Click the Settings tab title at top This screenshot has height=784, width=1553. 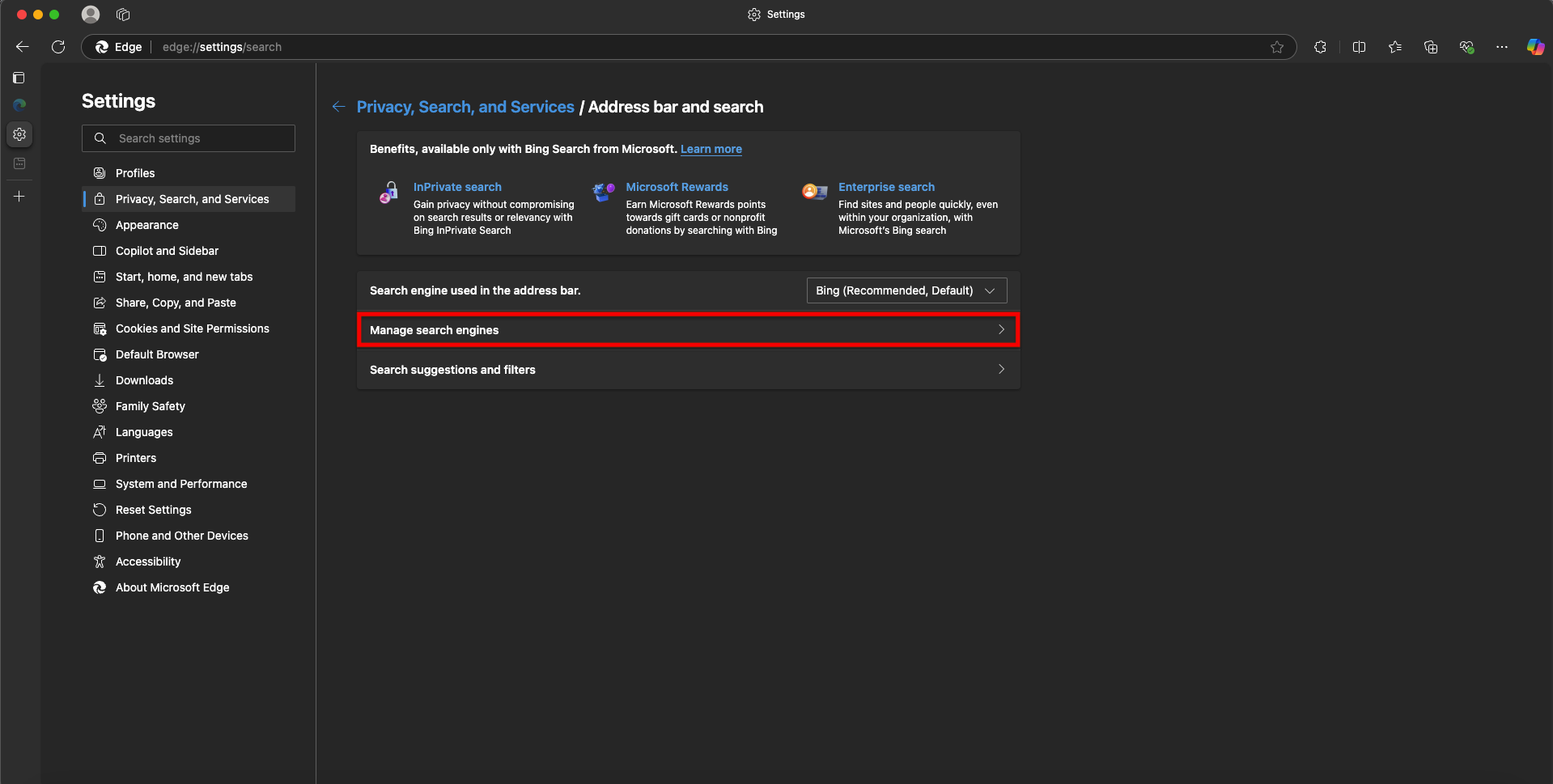pyautogui.click(x=776, y=15)
